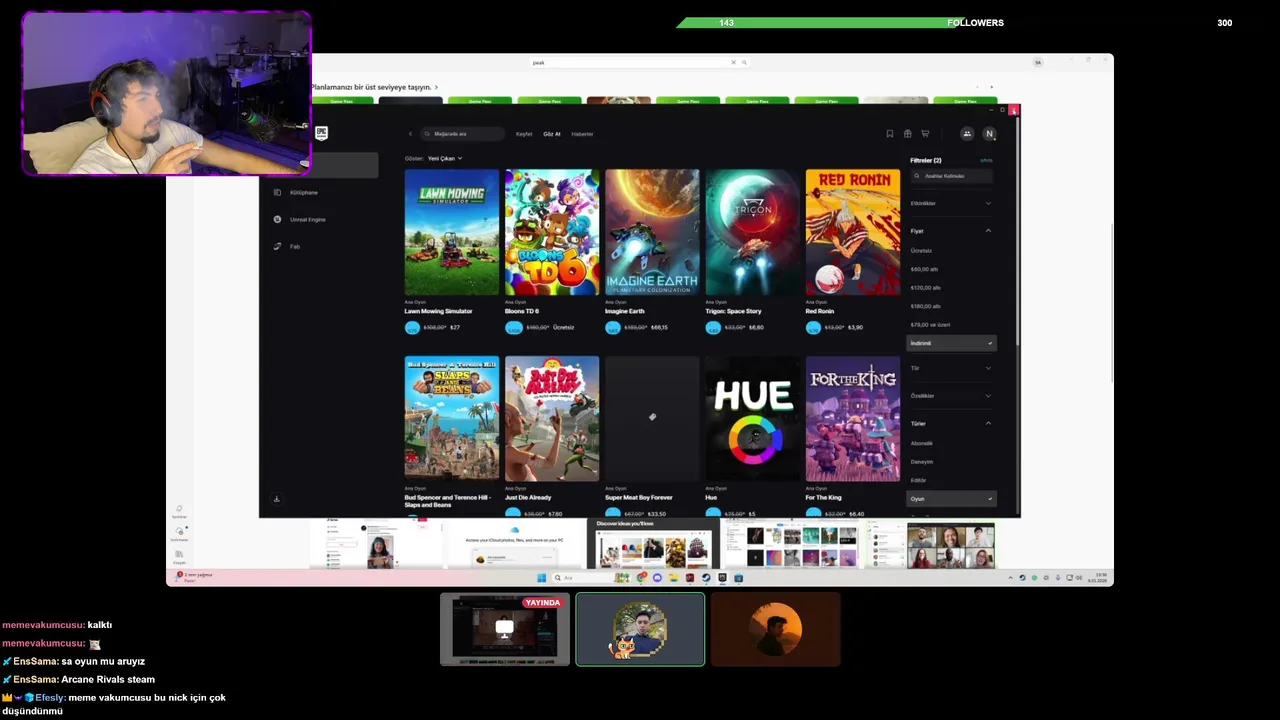Click the search magnifier in background window
This screenshot has width=1280, height=720.
click(744, 62)
